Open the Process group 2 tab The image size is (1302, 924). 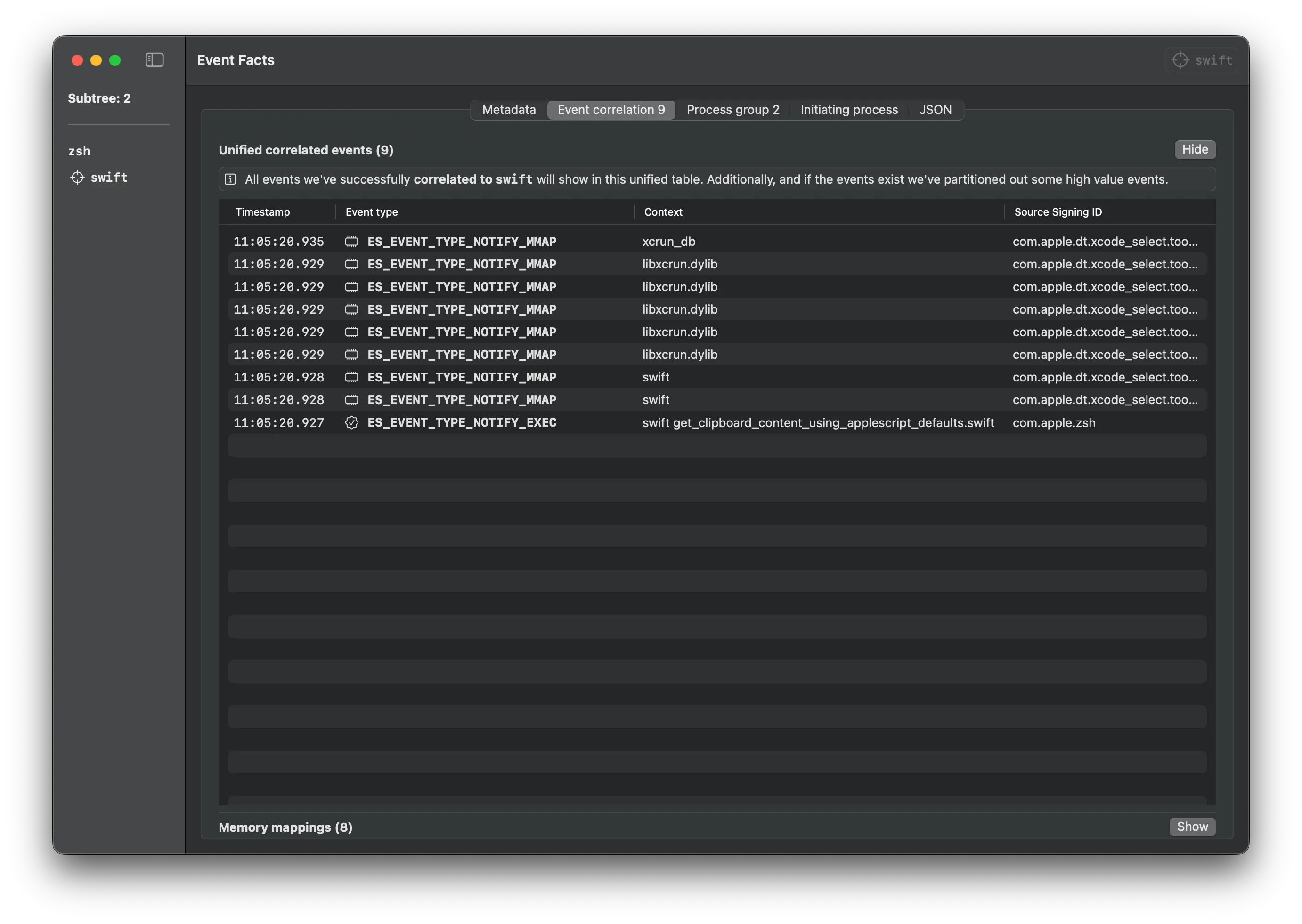tap(732, 110)
